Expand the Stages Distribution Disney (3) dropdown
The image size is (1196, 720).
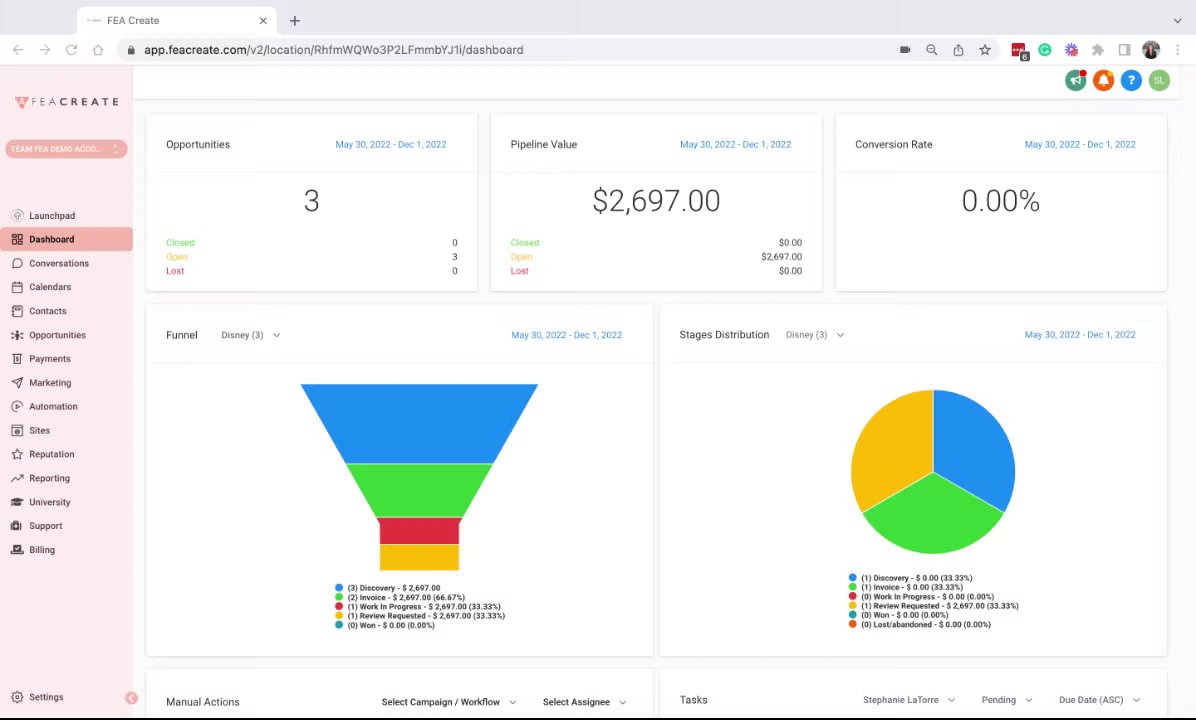[x=815, y=335]
